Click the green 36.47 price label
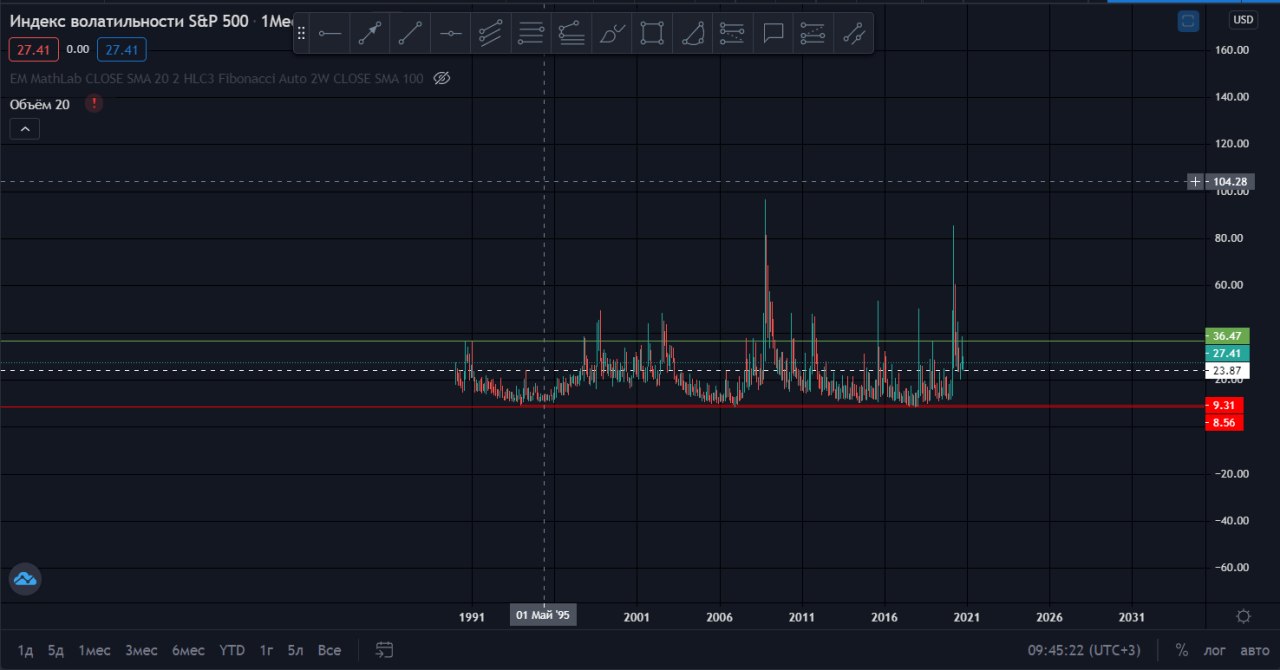 1226,336
